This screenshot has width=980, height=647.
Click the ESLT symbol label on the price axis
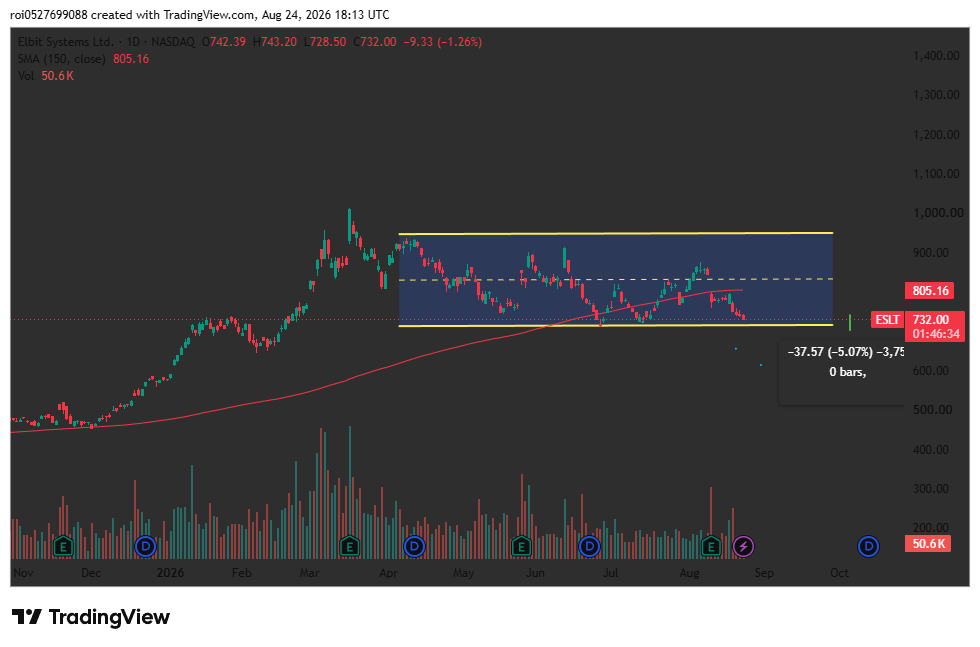coord(887,320)
